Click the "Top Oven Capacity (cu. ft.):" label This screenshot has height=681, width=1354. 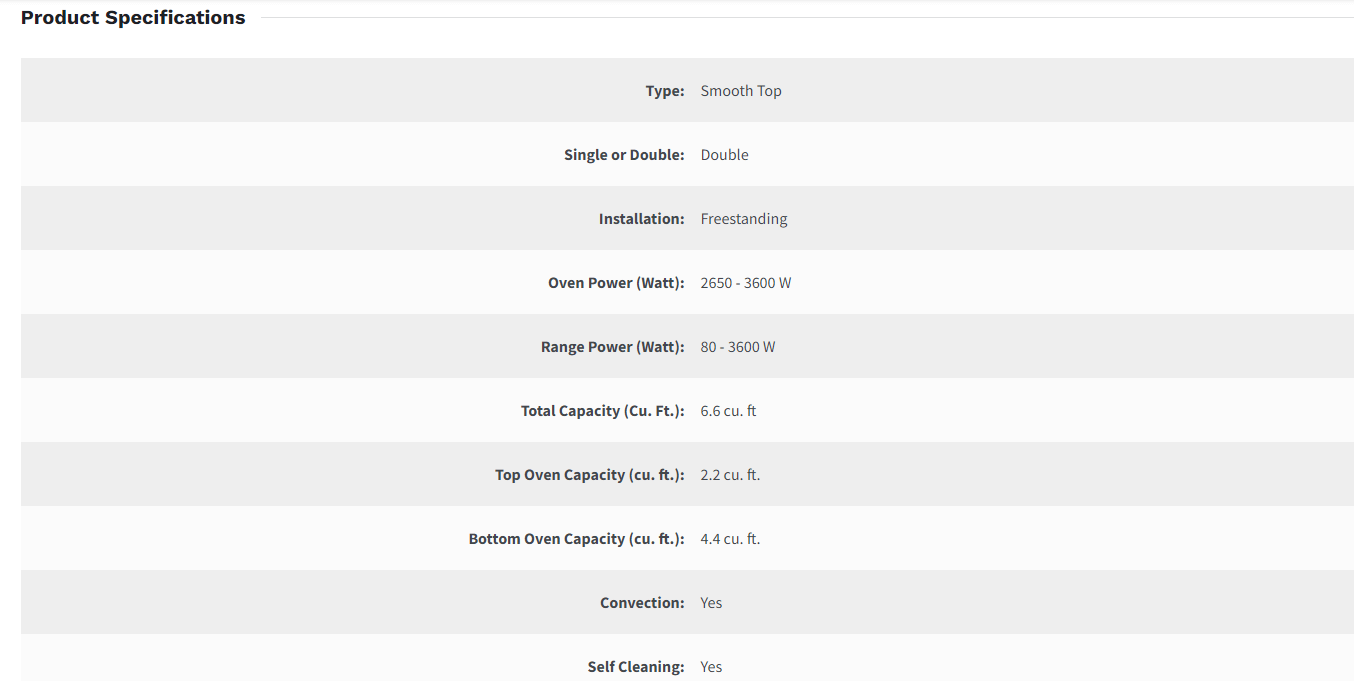pyautogui.click(x=590, y=475)
